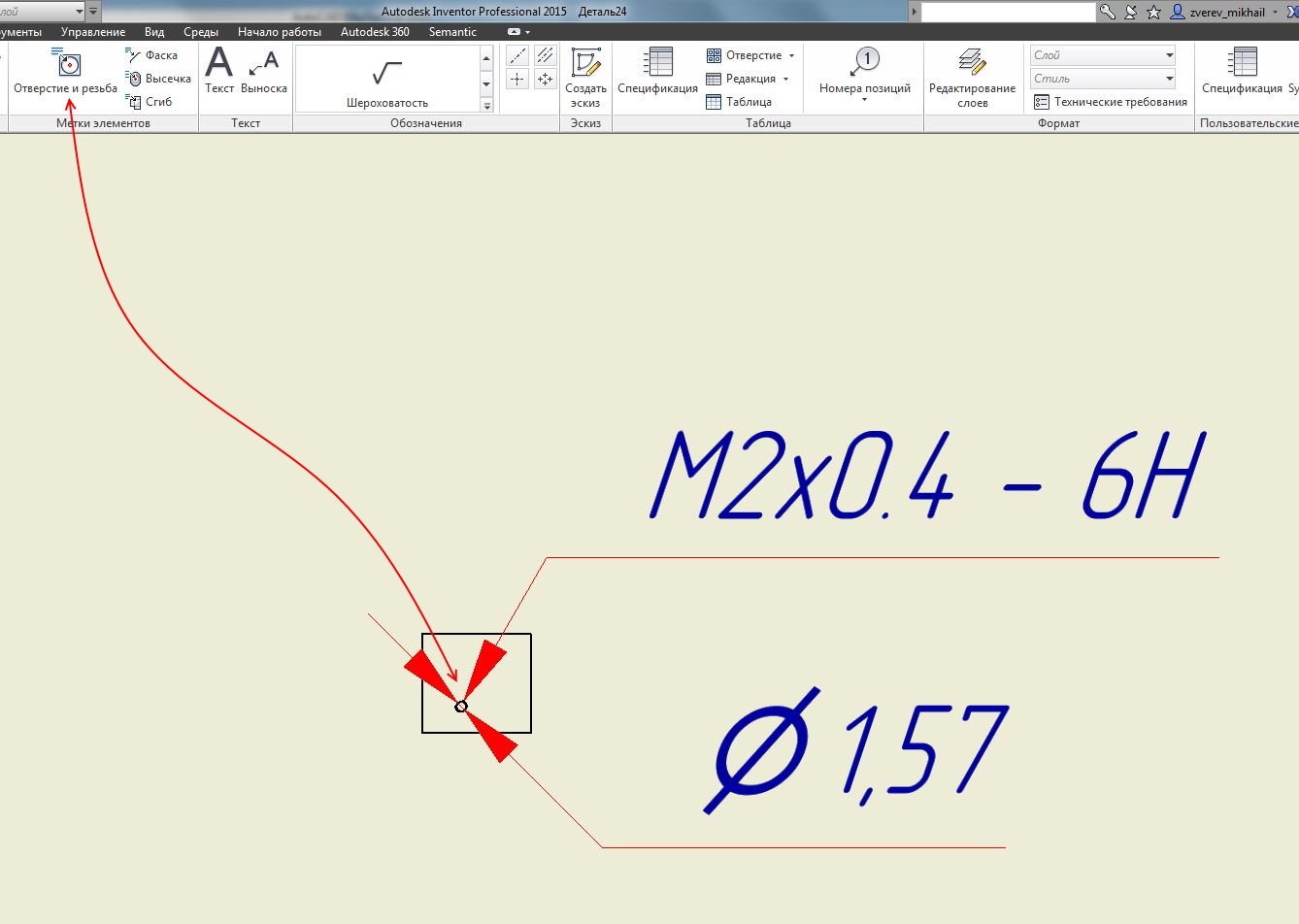Open top-left layer combo box
Viewport: 1299px width, 924px height.
(x=42, y=12)
